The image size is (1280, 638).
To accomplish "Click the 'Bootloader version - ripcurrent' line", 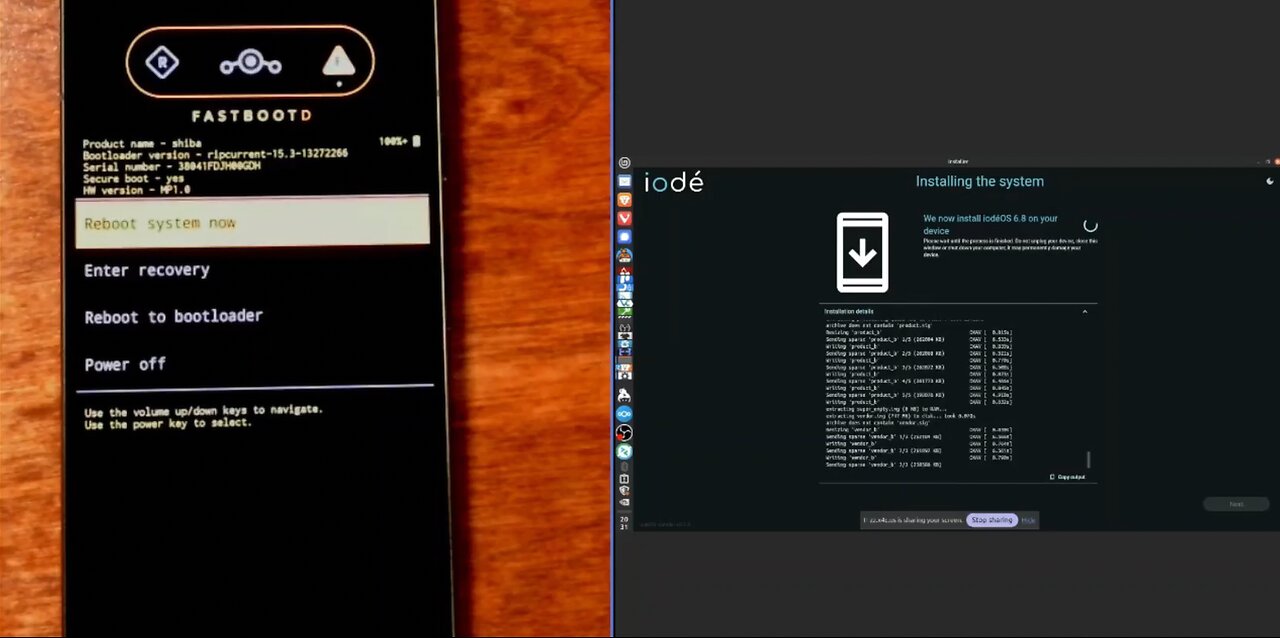I will (x=215, y=154).
